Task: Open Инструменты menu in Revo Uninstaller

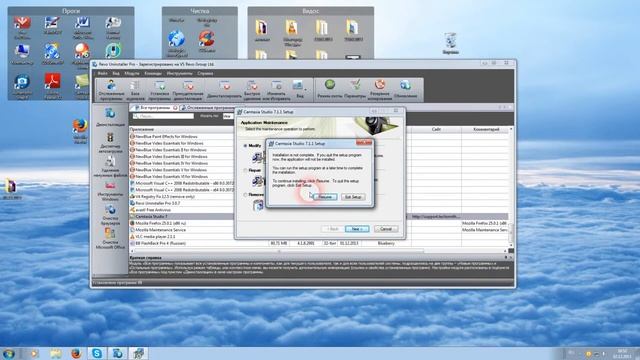Action: (x=179, y=73)
